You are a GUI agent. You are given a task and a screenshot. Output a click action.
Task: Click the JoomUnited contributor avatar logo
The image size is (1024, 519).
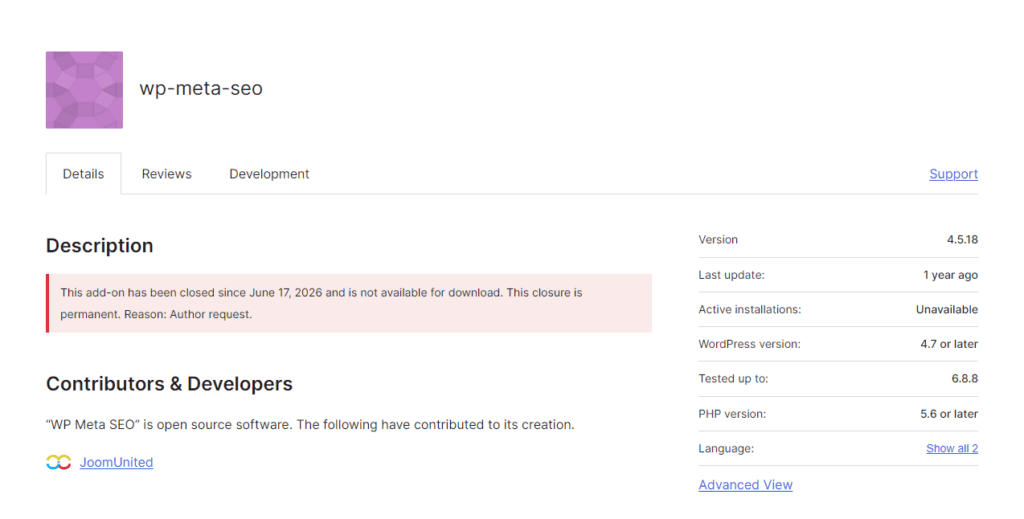[59, 462]
